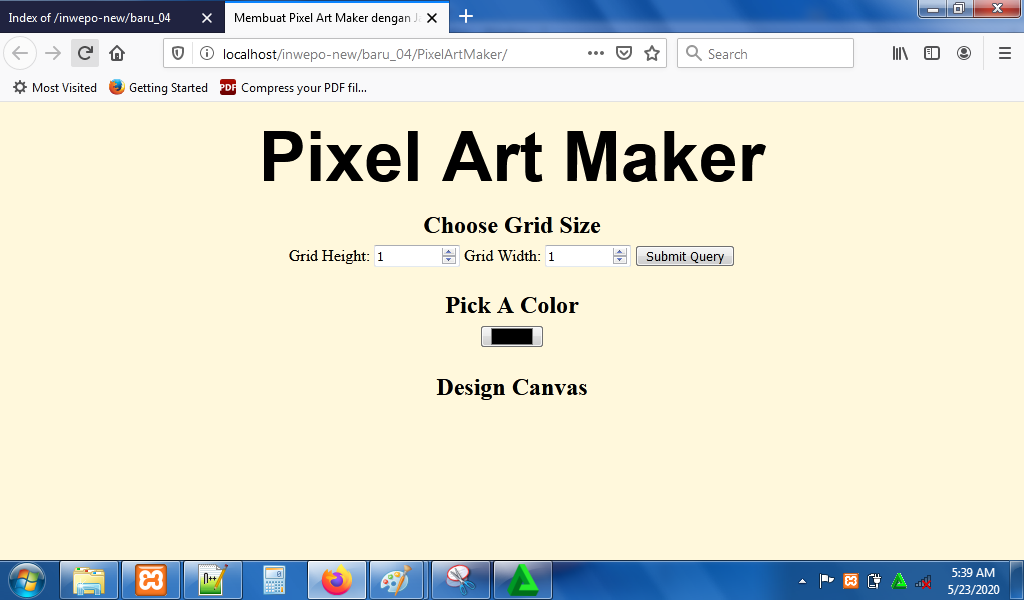Click the Pixel Art Maker heading

[513, 157]
